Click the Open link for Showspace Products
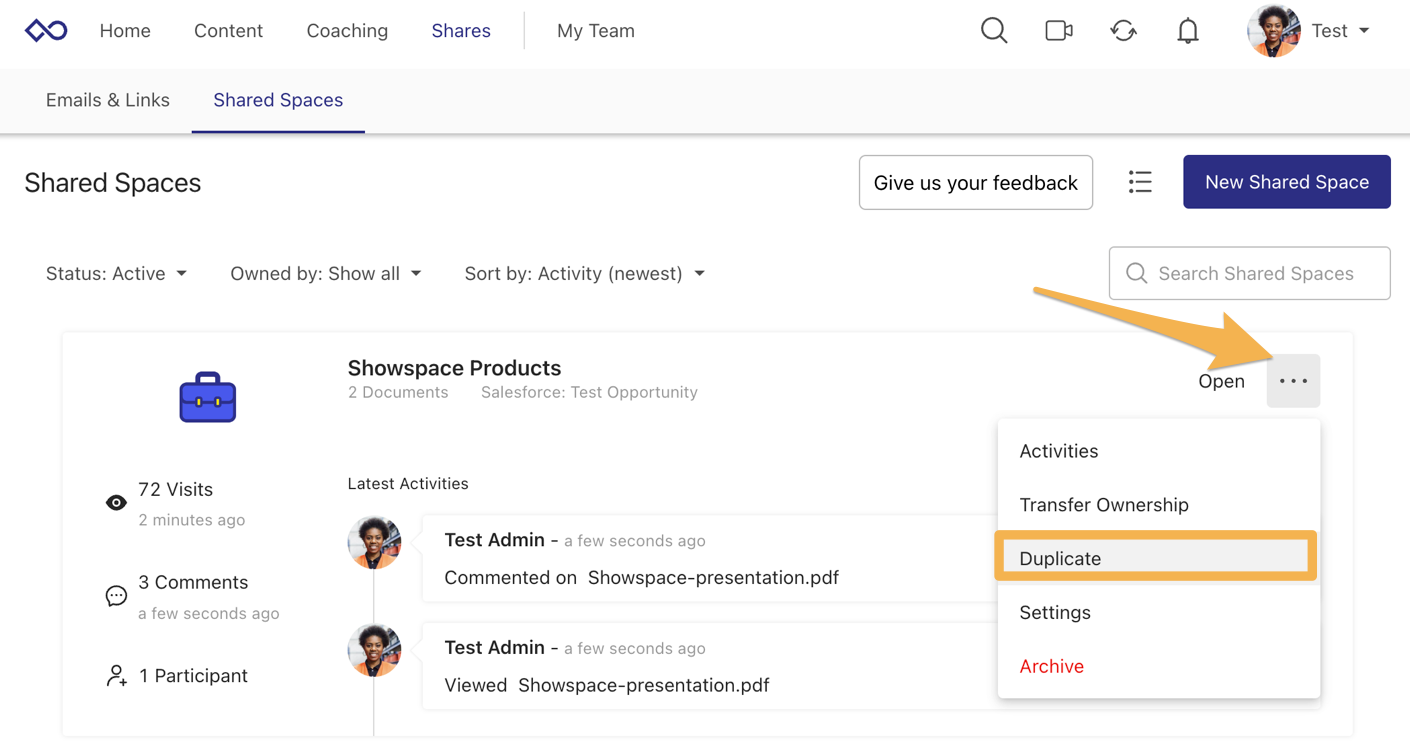Viewport: 1410px width, 754px height. (x=1221, y=381)
